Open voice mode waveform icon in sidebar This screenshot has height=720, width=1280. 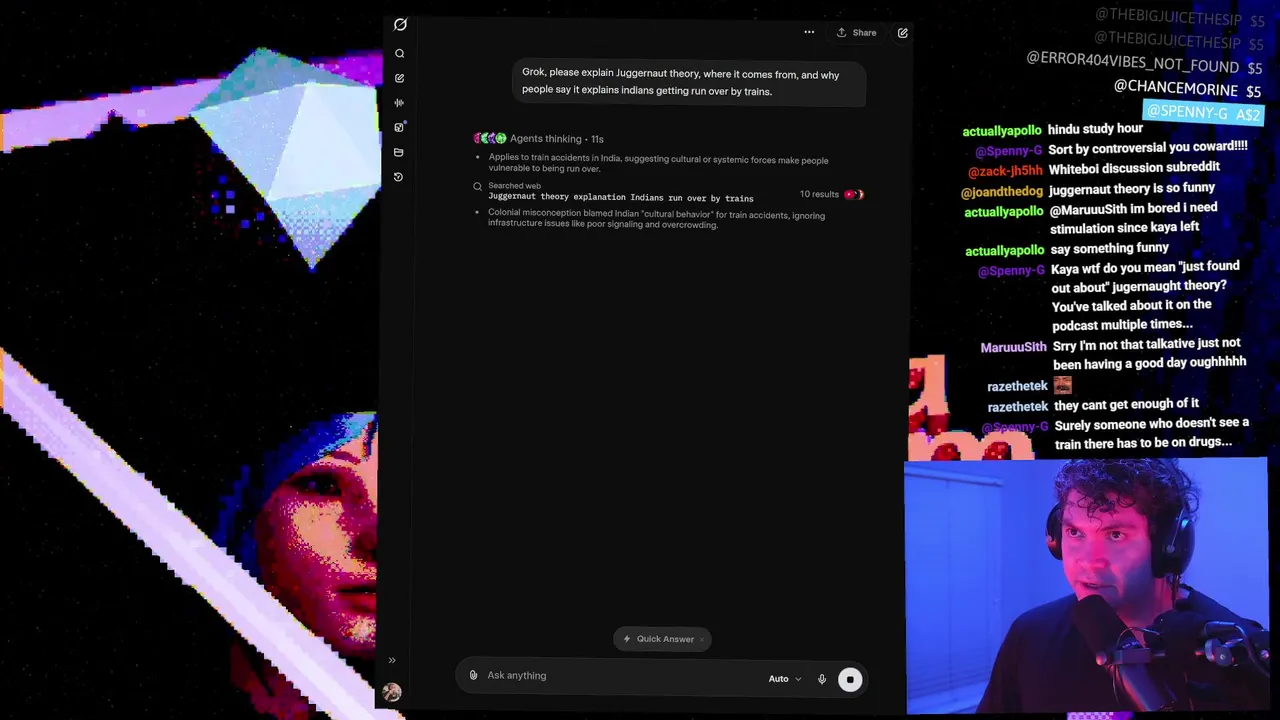[399, 103]
